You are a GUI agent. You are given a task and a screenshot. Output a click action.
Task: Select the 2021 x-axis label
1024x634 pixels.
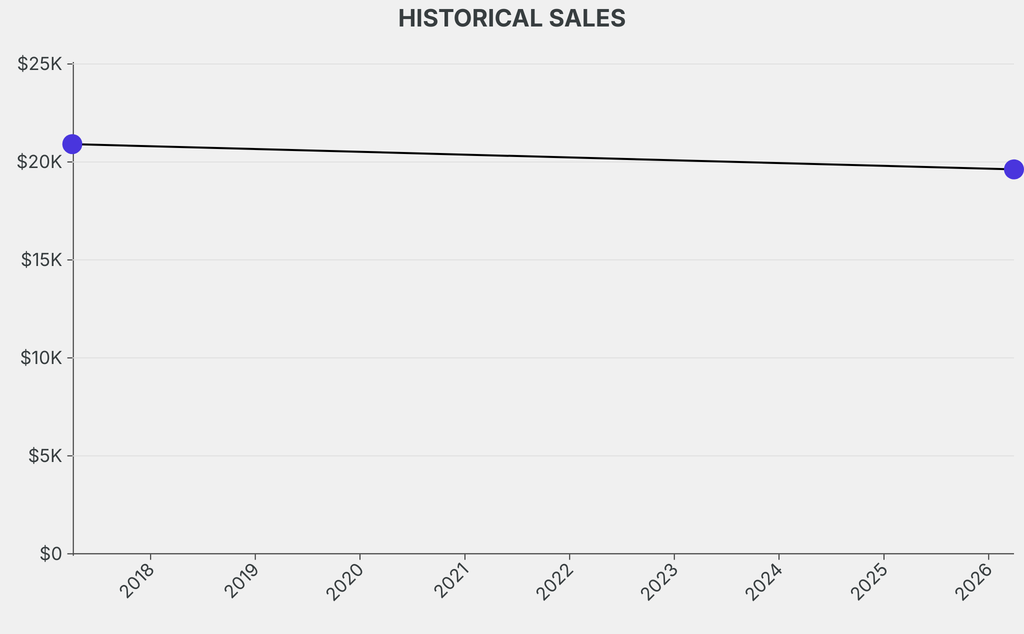452,582
